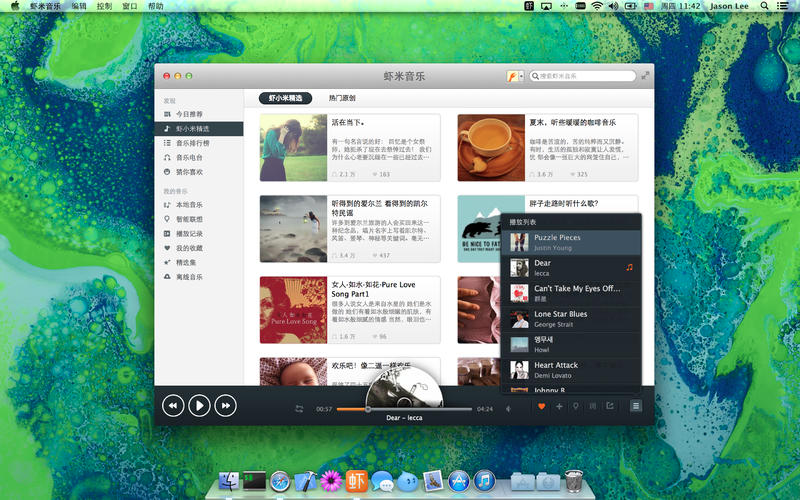
Task: Select Puzzle Pieces in the playlist
Action: click(x=571, y=242)
